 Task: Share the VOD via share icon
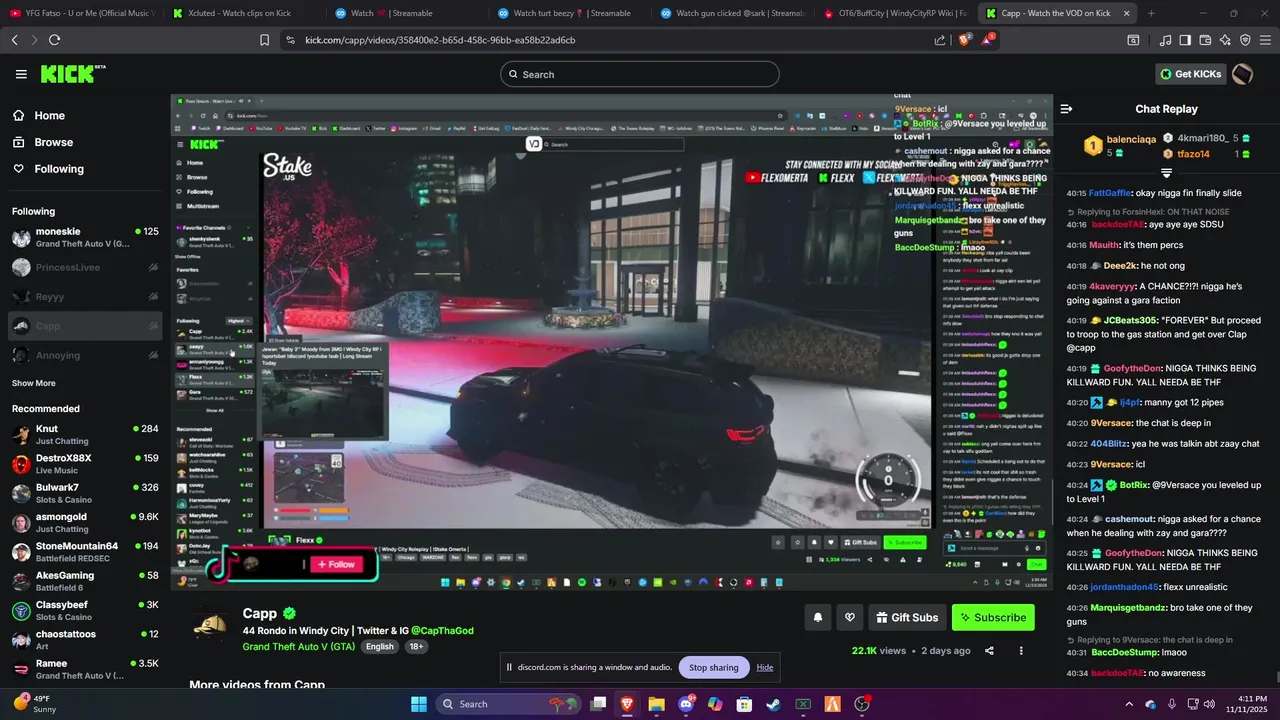click(989, 650)
